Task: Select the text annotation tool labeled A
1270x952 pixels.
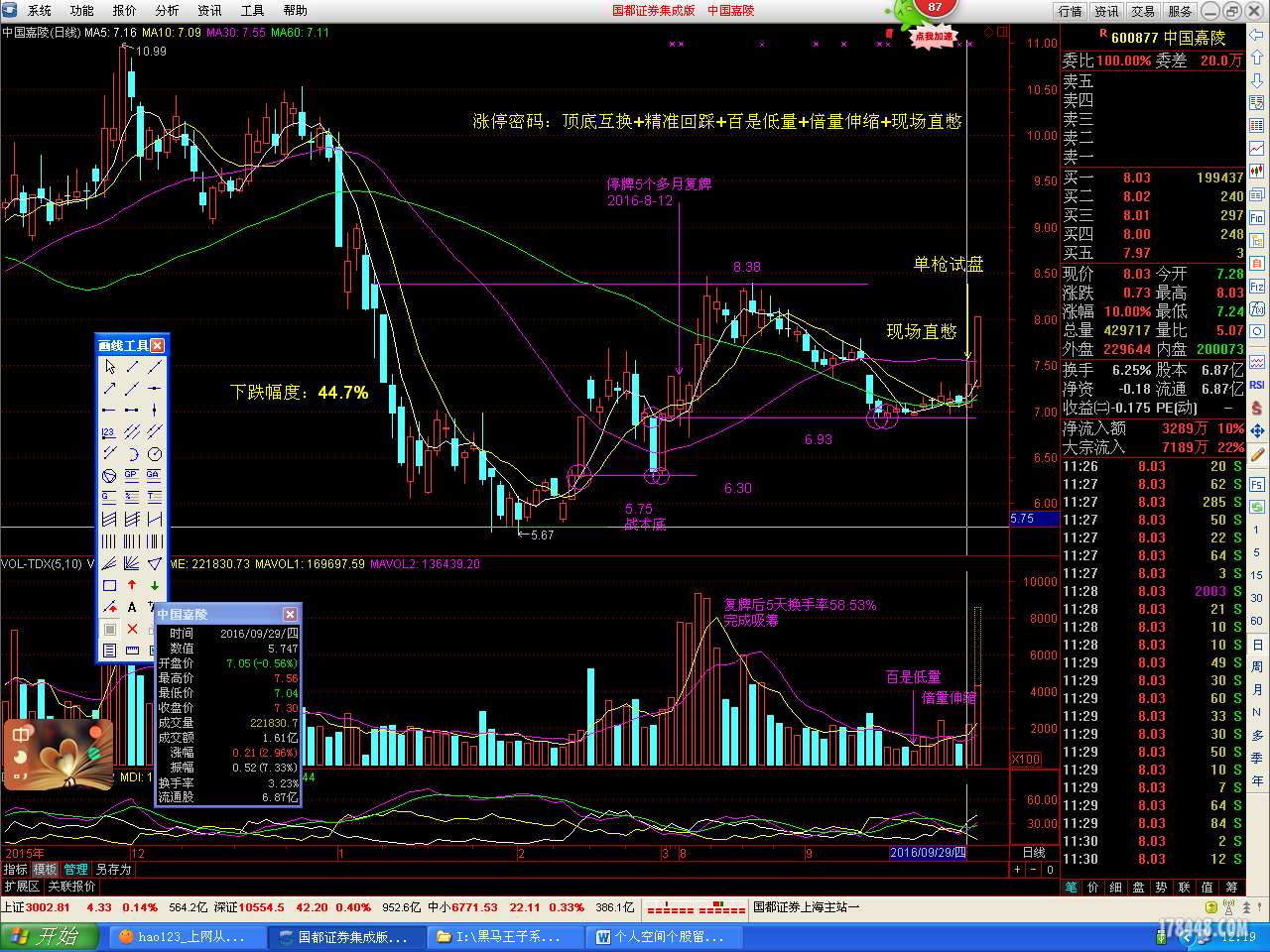Action: coord(132,607)
